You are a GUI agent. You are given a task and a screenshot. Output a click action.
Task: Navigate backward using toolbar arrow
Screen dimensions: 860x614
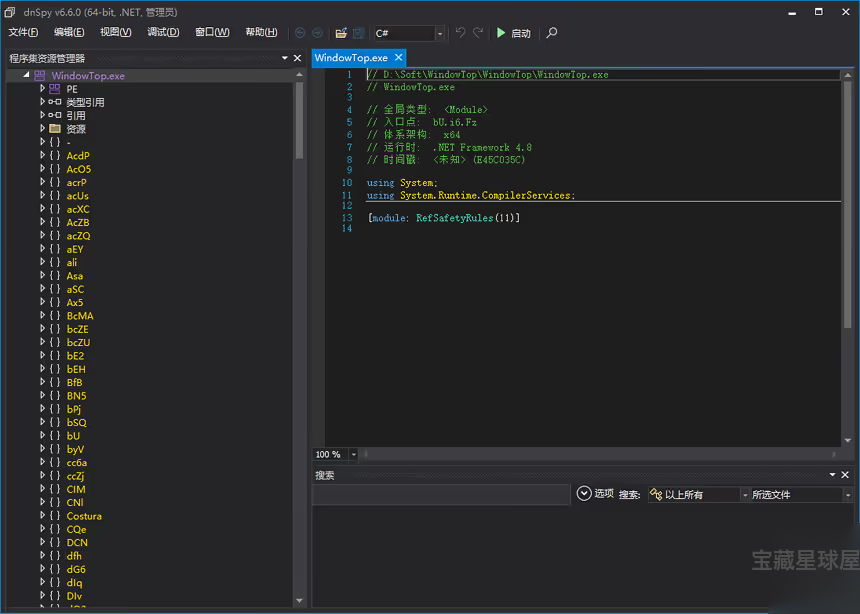coord(300,33)
